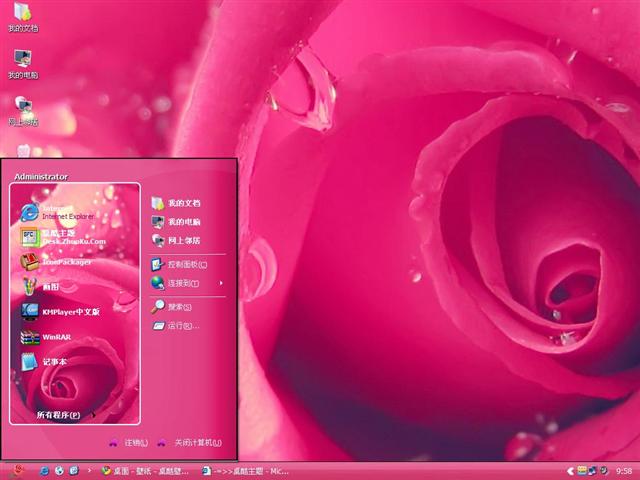Open 运行(R)... run dialog
This screenshot has width=640, height=480.
point(176,326)
